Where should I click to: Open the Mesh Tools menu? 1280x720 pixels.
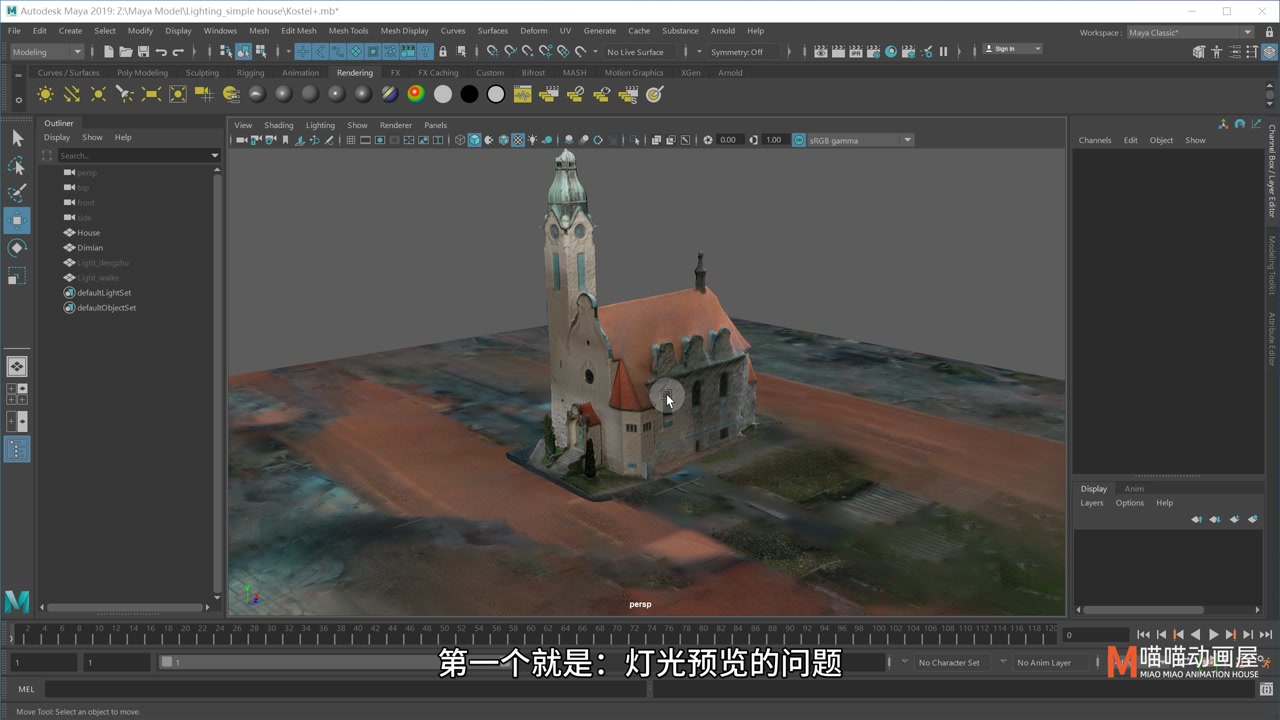click(348, 31)
